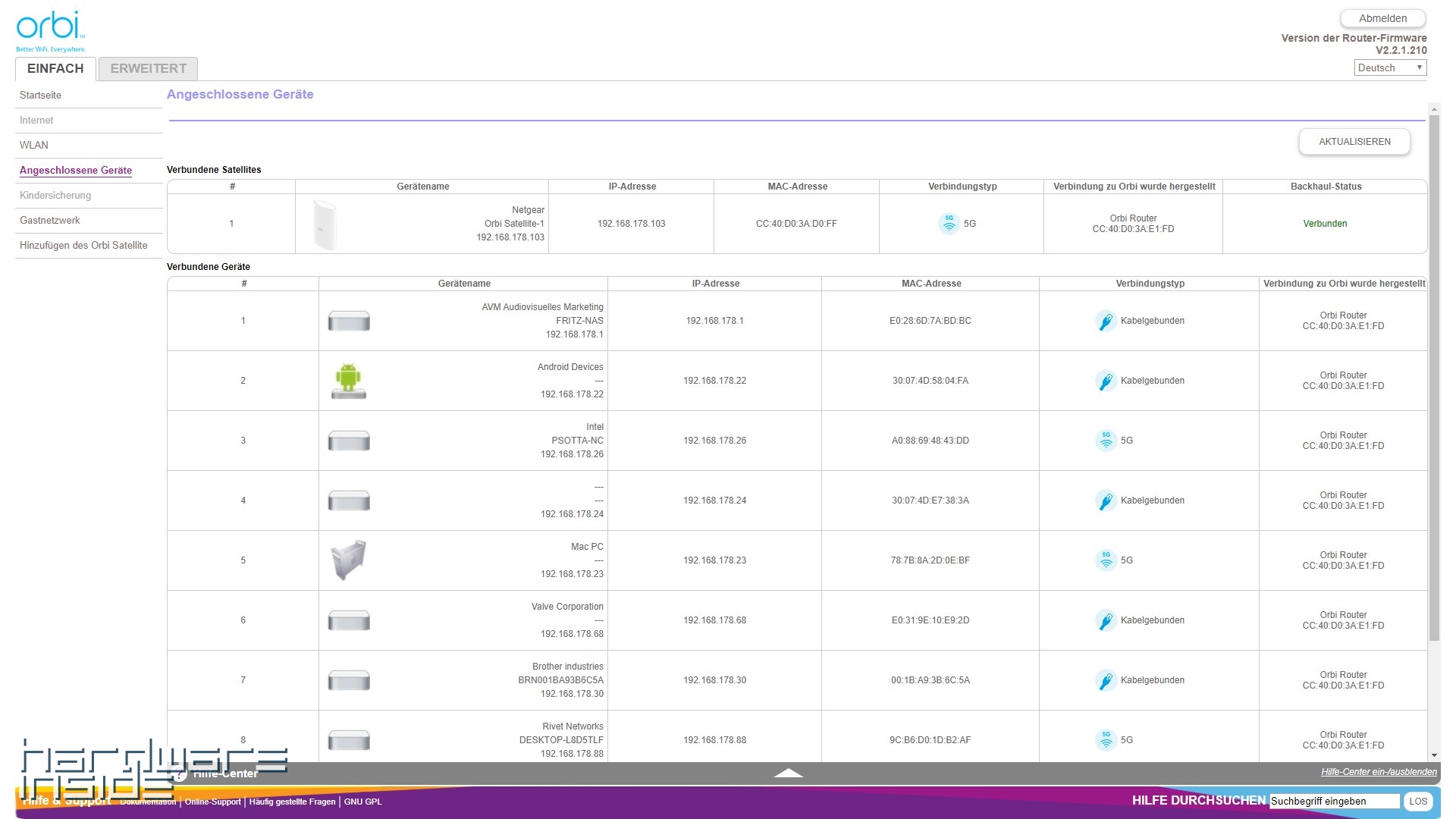1456x819 pixels.
Task: Click the Gerätename header in Verbundene Geräte
Action: (464, 284)
